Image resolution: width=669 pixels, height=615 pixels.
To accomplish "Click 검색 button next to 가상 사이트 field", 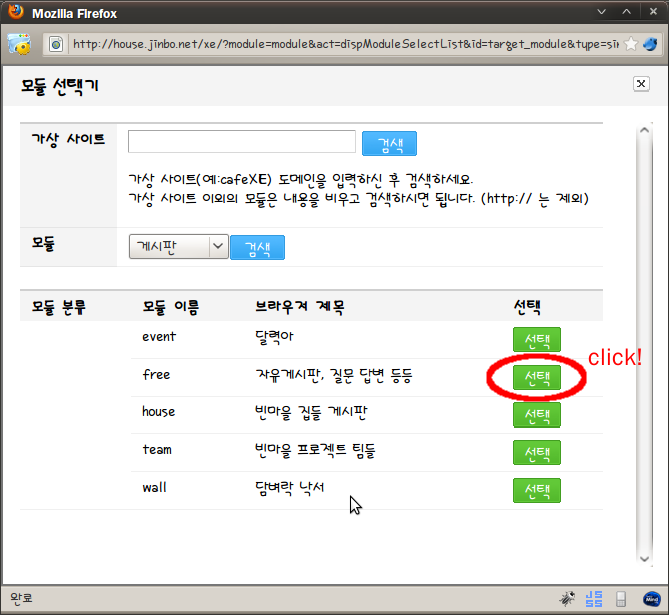I will coord(389,144).
